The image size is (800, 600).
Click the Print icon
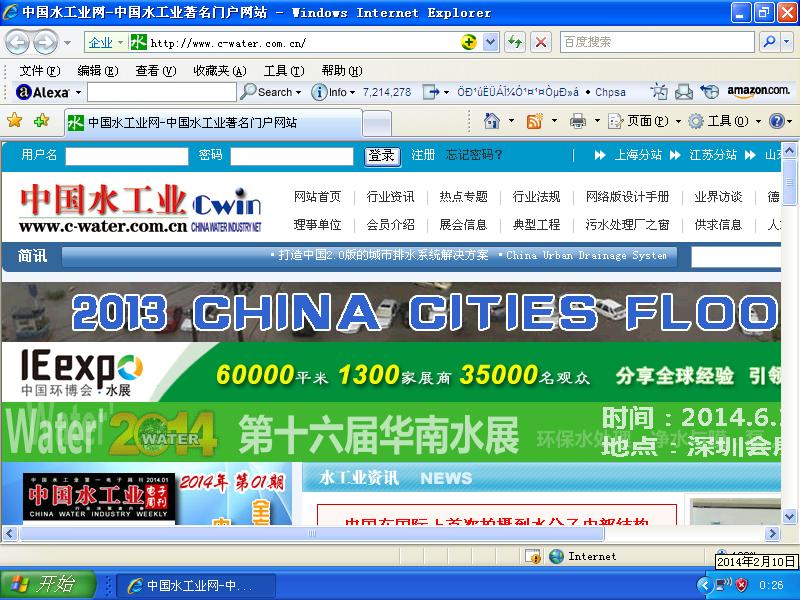pyautogui.click(x=578, y=121)
